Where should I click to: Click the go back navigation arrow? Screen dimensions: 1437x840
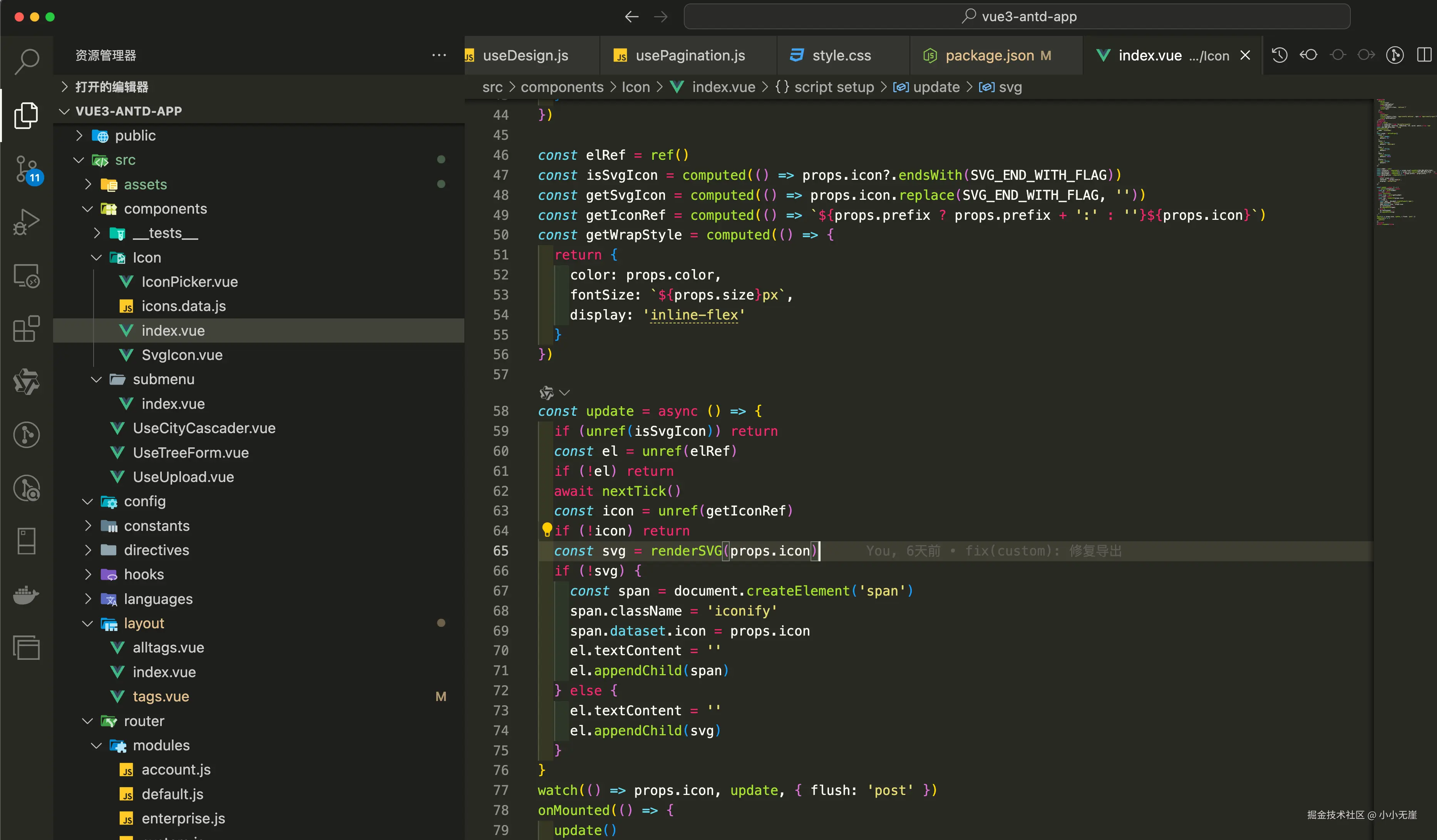631,17
